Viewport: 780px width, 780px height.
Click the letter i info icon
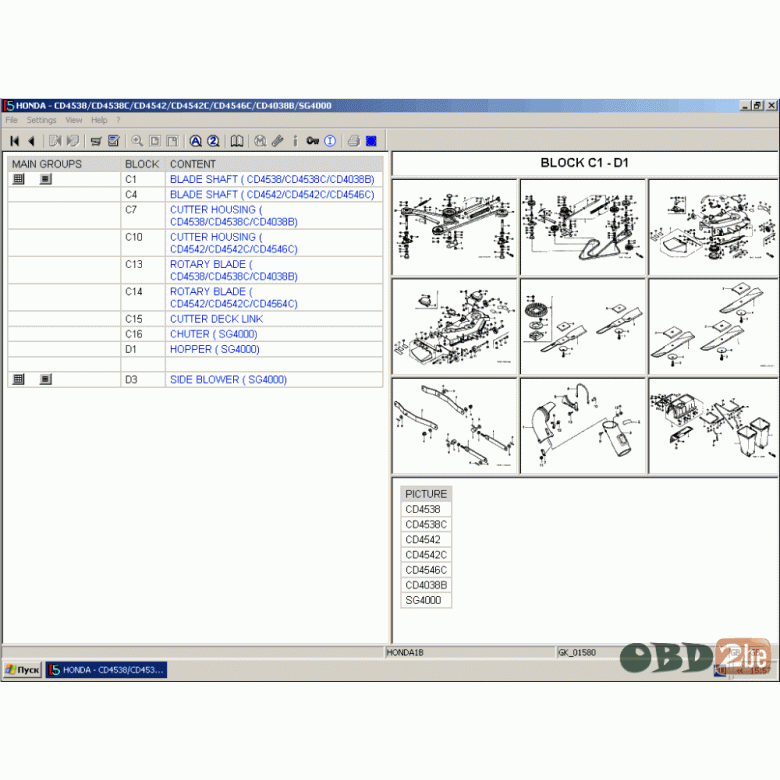tap(295, 141)
